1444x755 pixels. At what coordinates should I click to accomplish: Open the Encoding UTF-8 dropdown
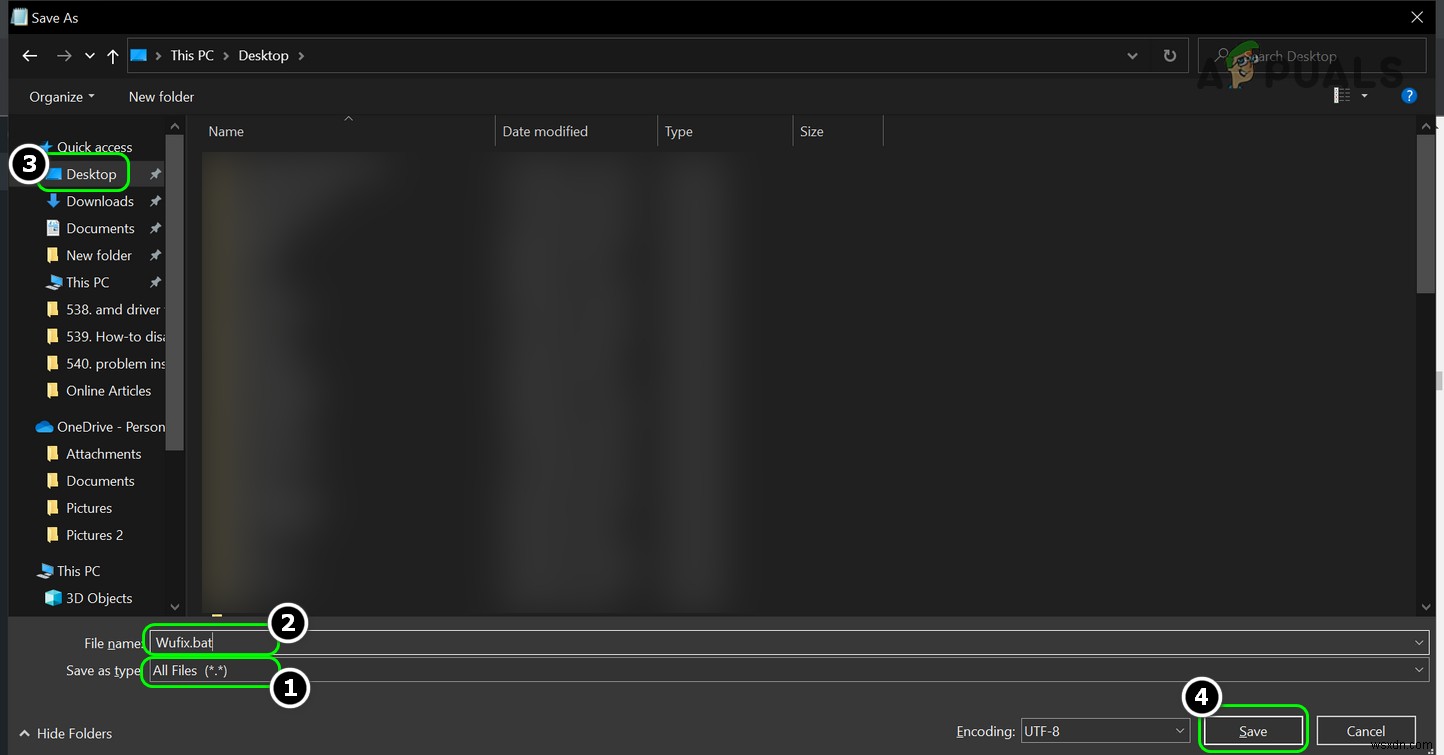(1105, 732)
